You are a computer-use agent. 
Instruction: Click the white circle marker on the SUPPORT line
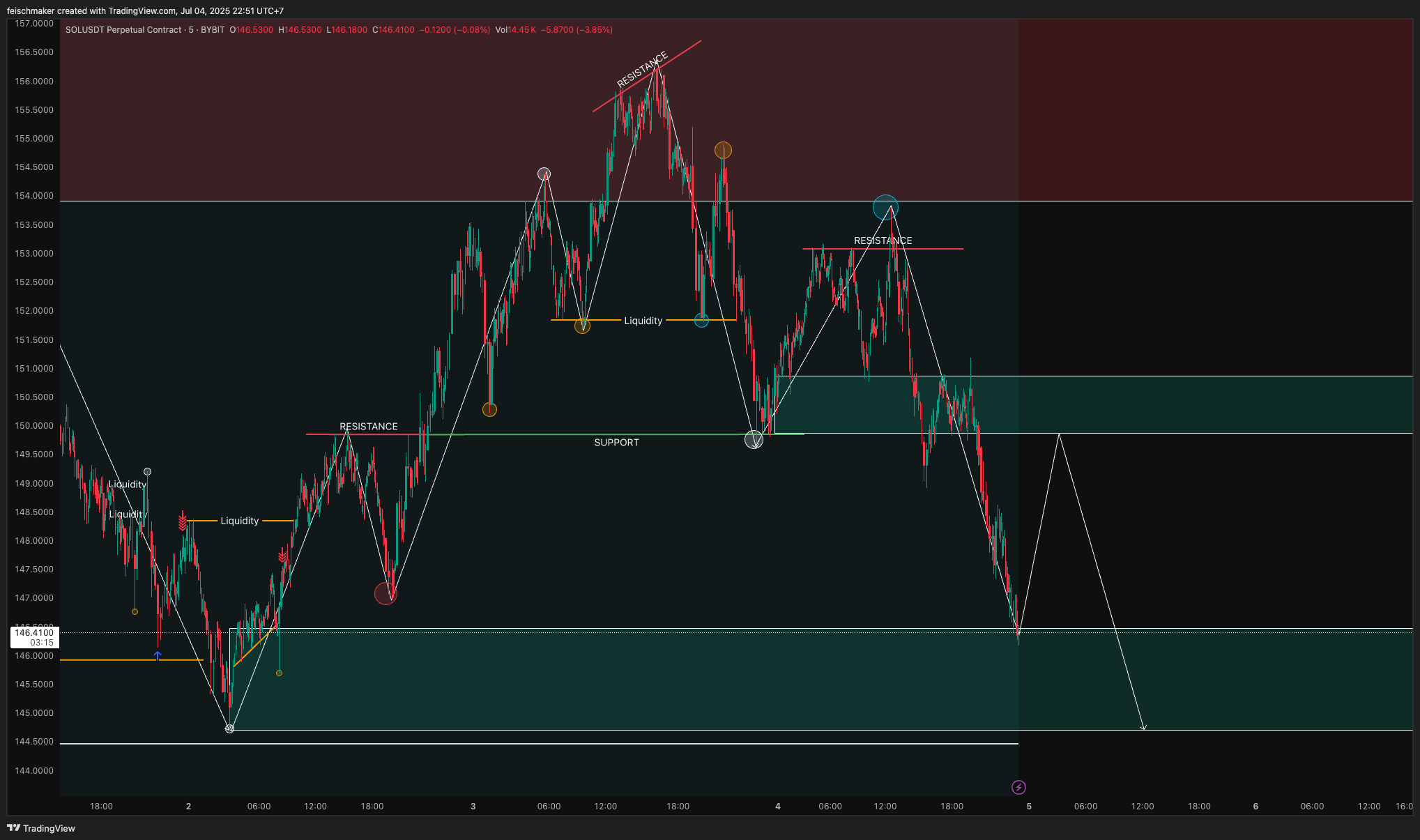click(x=754, y=439)
